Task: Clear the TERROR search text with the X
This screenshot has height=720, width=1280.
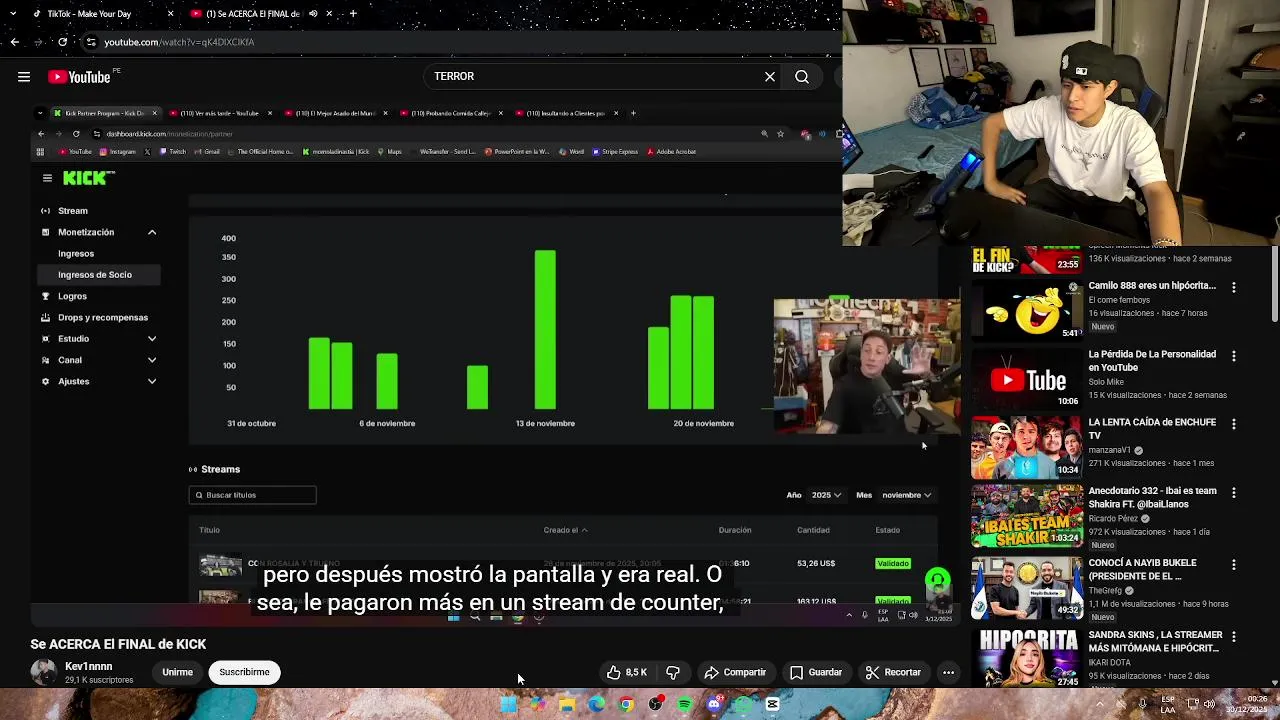Action: [770, 77]
